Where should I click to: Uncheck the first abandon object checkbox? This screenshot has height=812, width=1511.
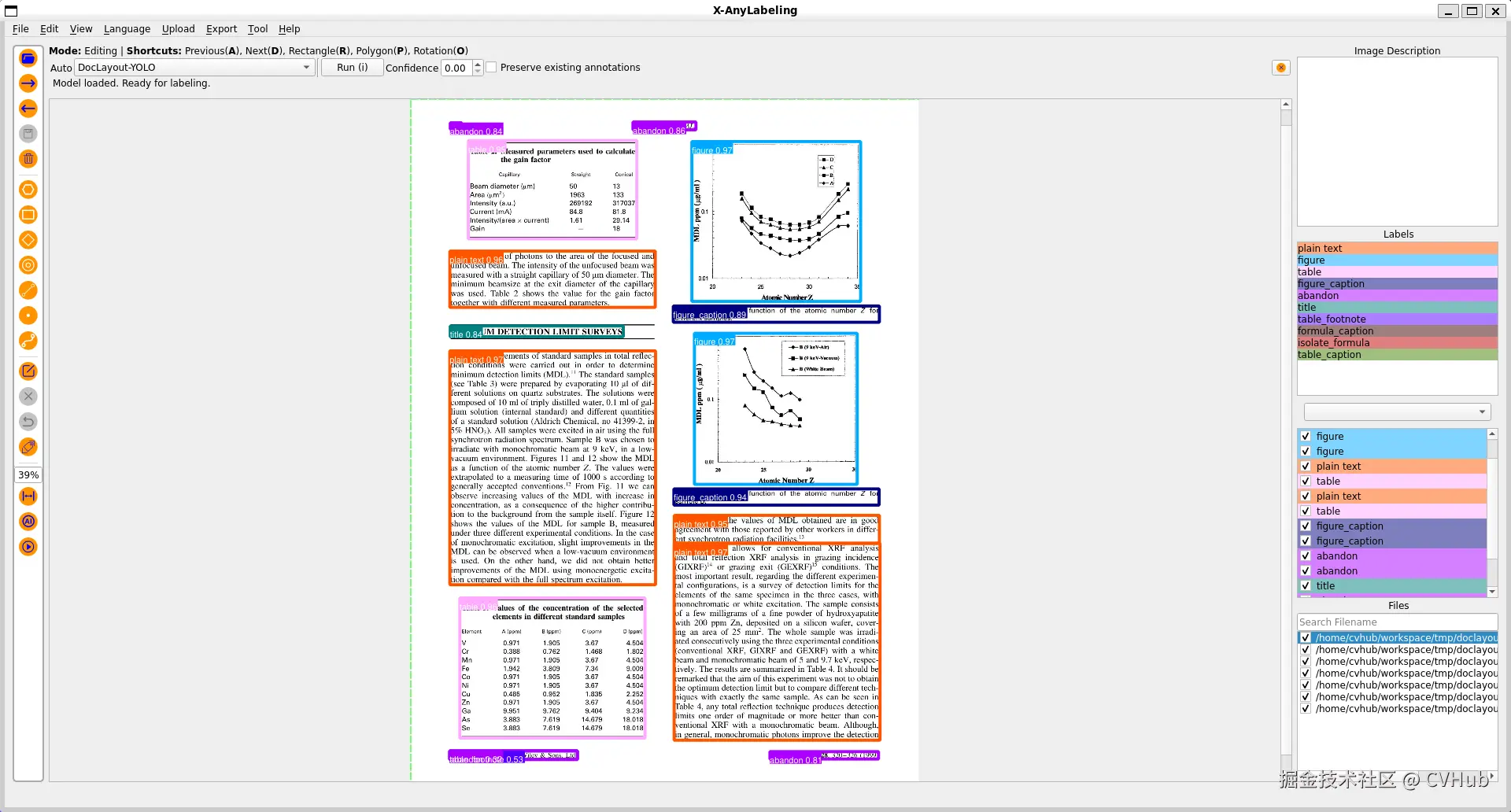click(x=1306, y=556)
